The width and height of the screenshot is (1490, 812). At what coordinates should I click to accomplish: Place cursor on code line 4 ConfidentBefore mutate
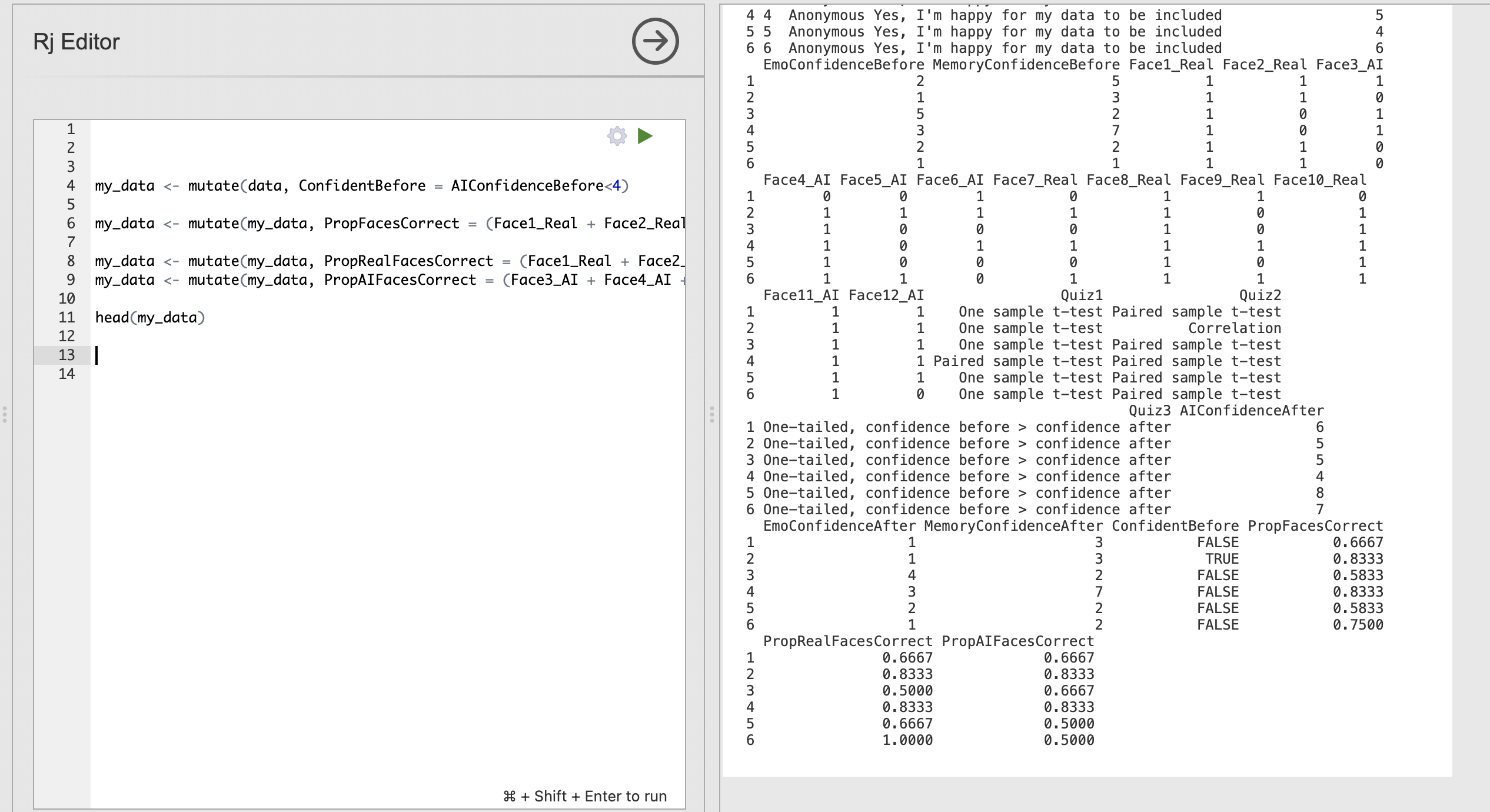coord(361,186)
